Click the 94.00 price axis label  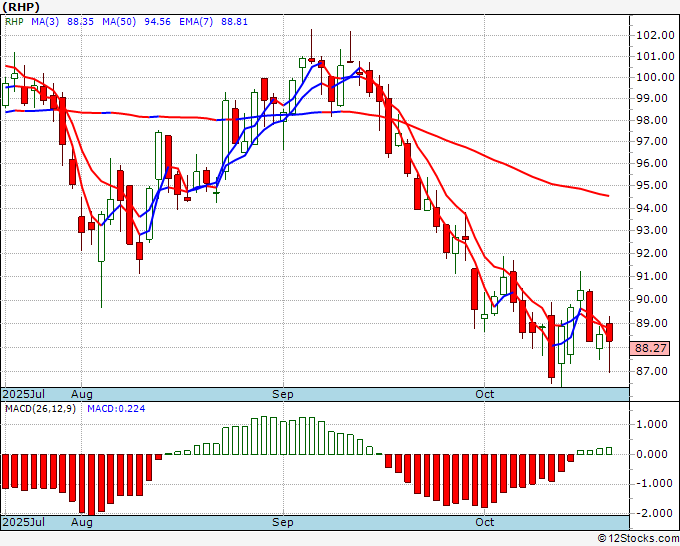pyautogui.click(x=652, y=208)
